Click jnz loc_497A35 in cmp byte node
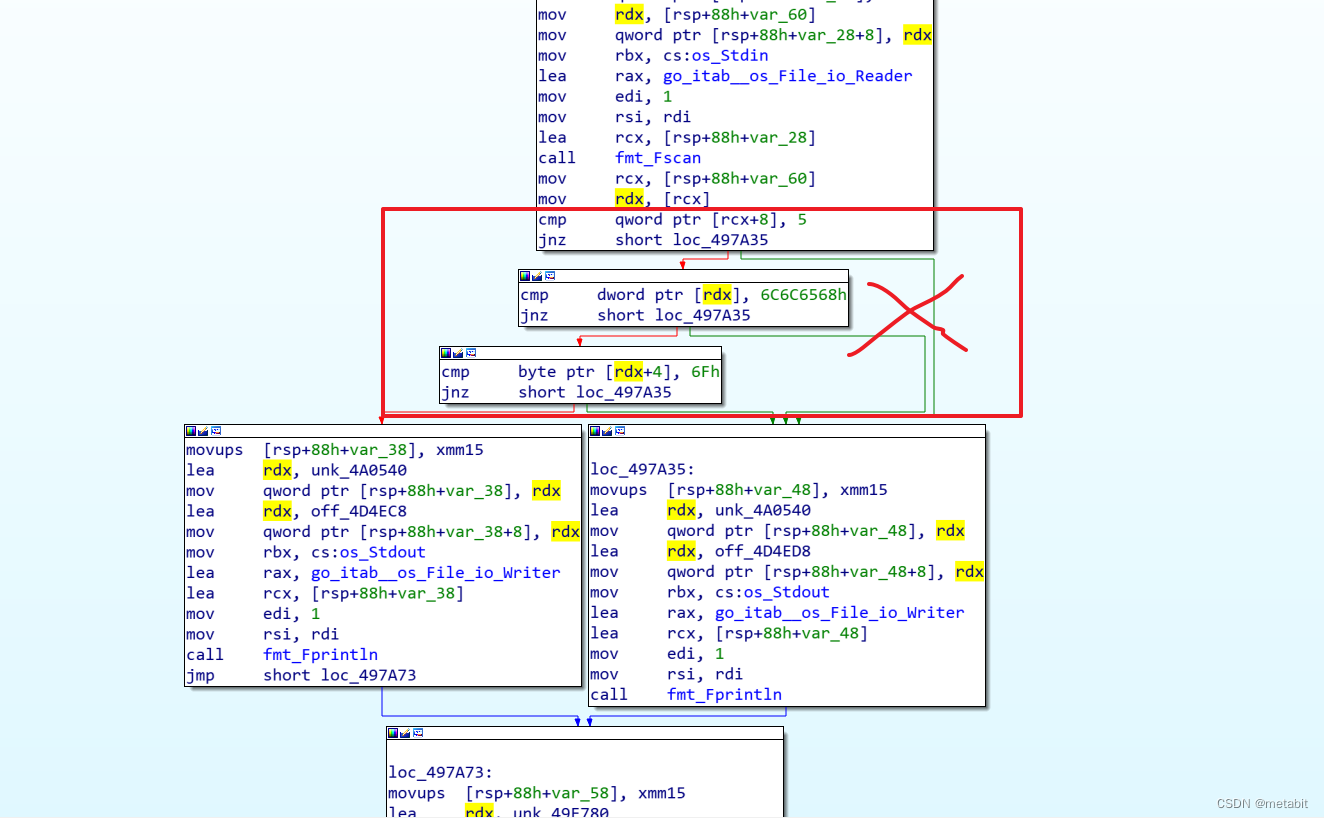 point(556,392)
